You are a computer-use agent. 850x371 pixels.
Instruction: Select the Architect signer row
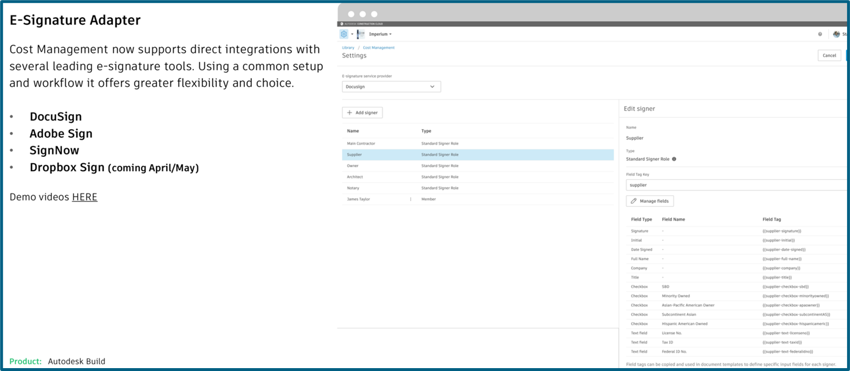[478, 177]
